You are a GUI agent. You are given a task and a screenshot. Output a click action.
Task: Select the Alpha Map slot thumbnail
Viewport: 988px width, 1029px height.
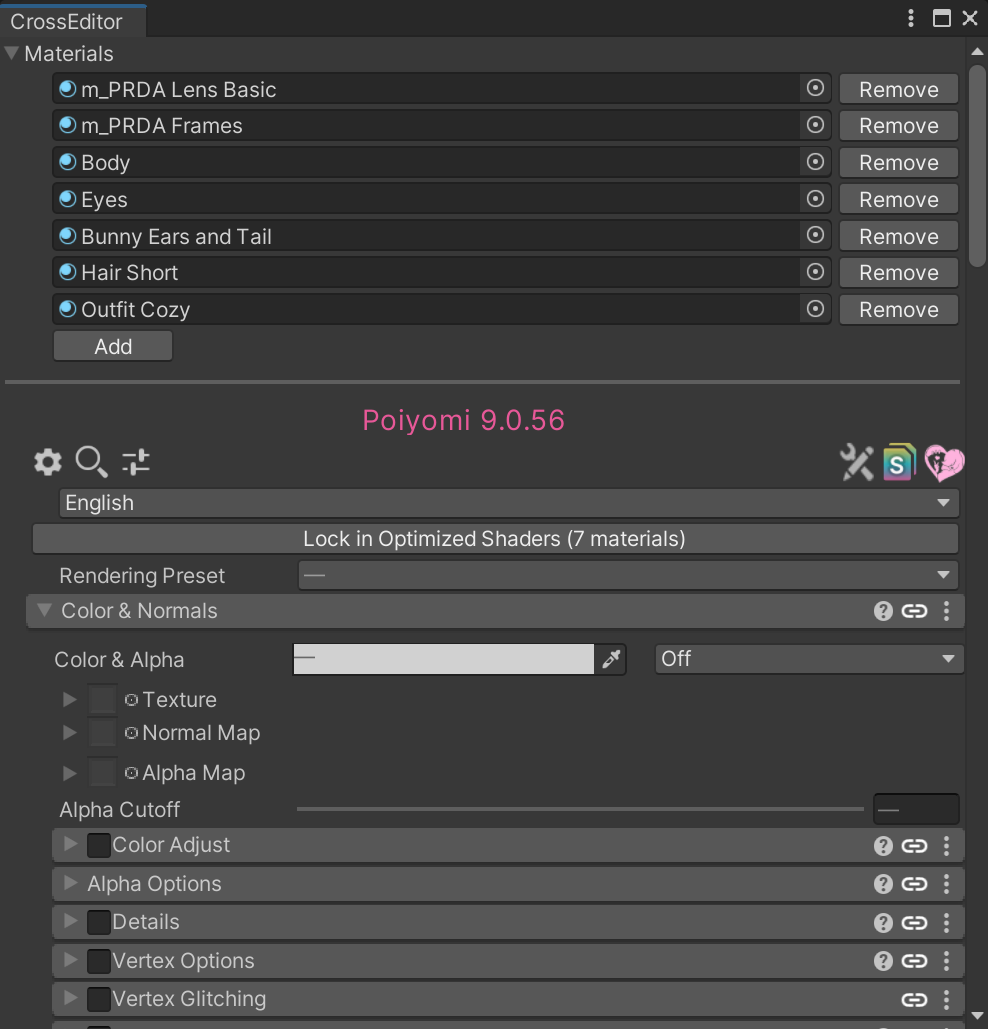point(102,772)
